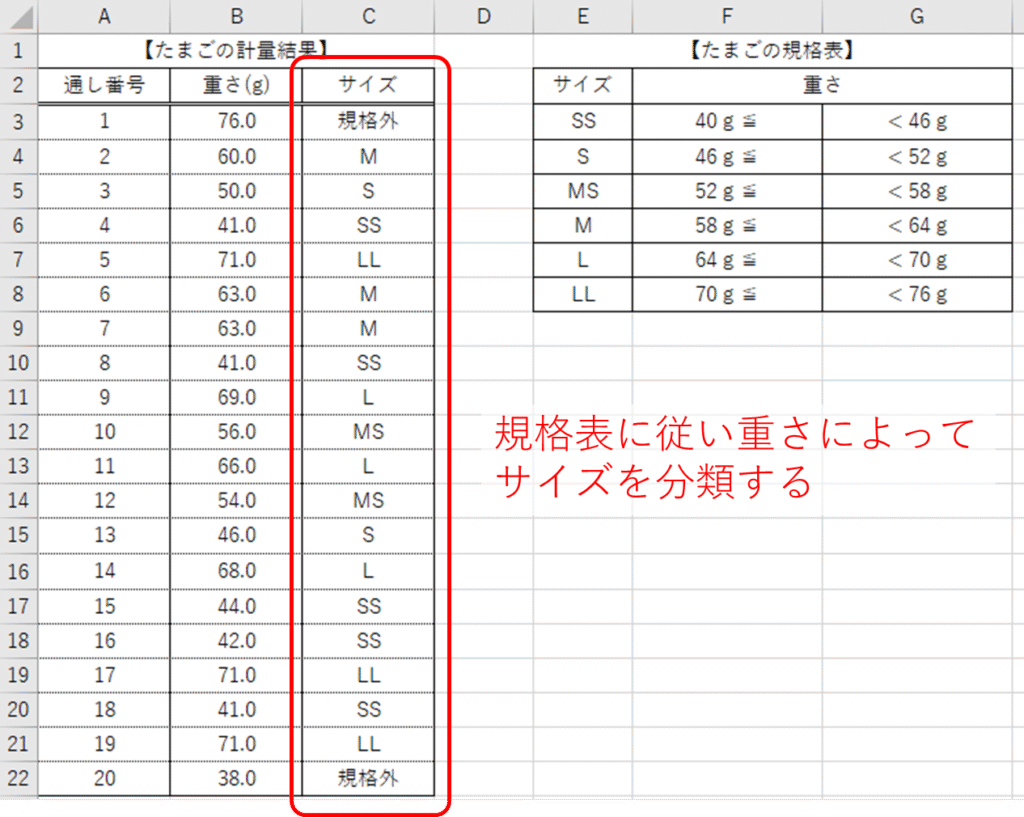Screen dimensions: 1024x817
Task: Click the 【たまごの計量結果】 title cell
Action: pyautogui.click(x=236, y=50)
